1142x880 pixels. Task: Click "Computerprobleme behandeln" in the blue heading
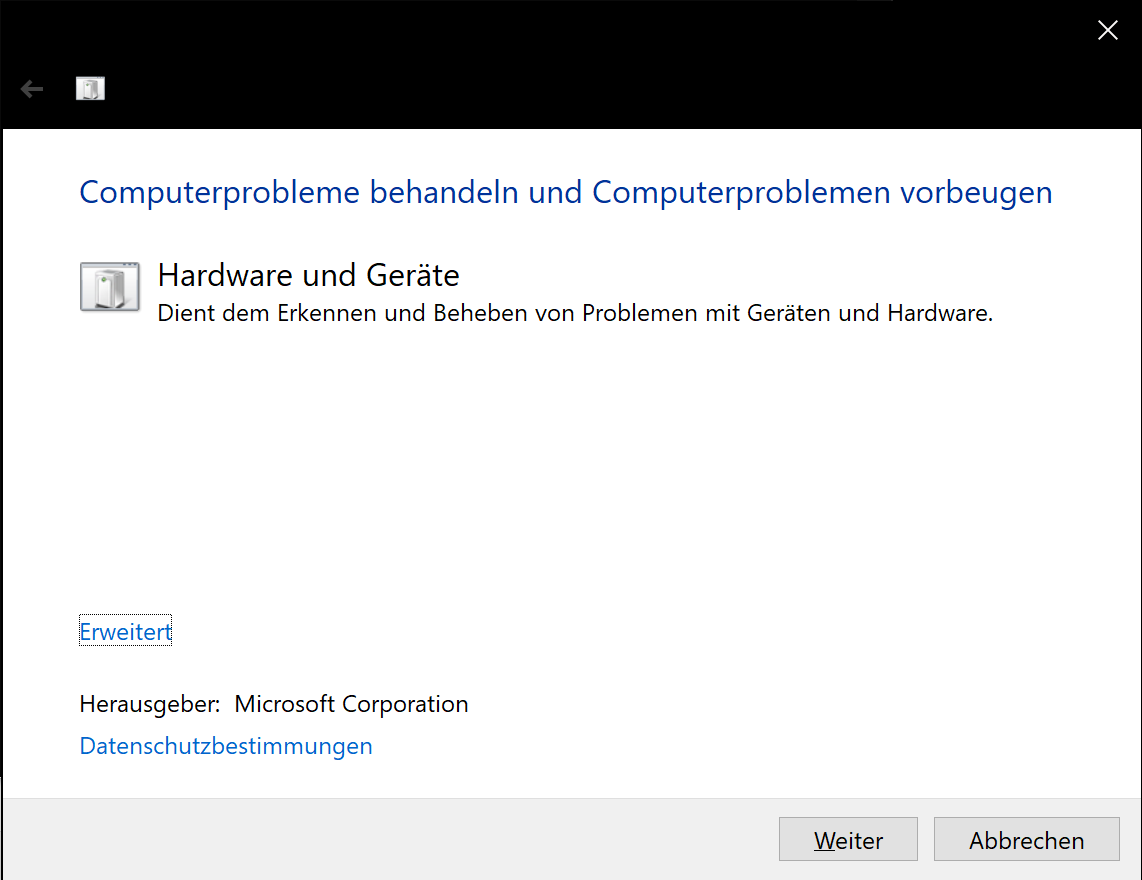pyautogui.click(x=299, y=192)
